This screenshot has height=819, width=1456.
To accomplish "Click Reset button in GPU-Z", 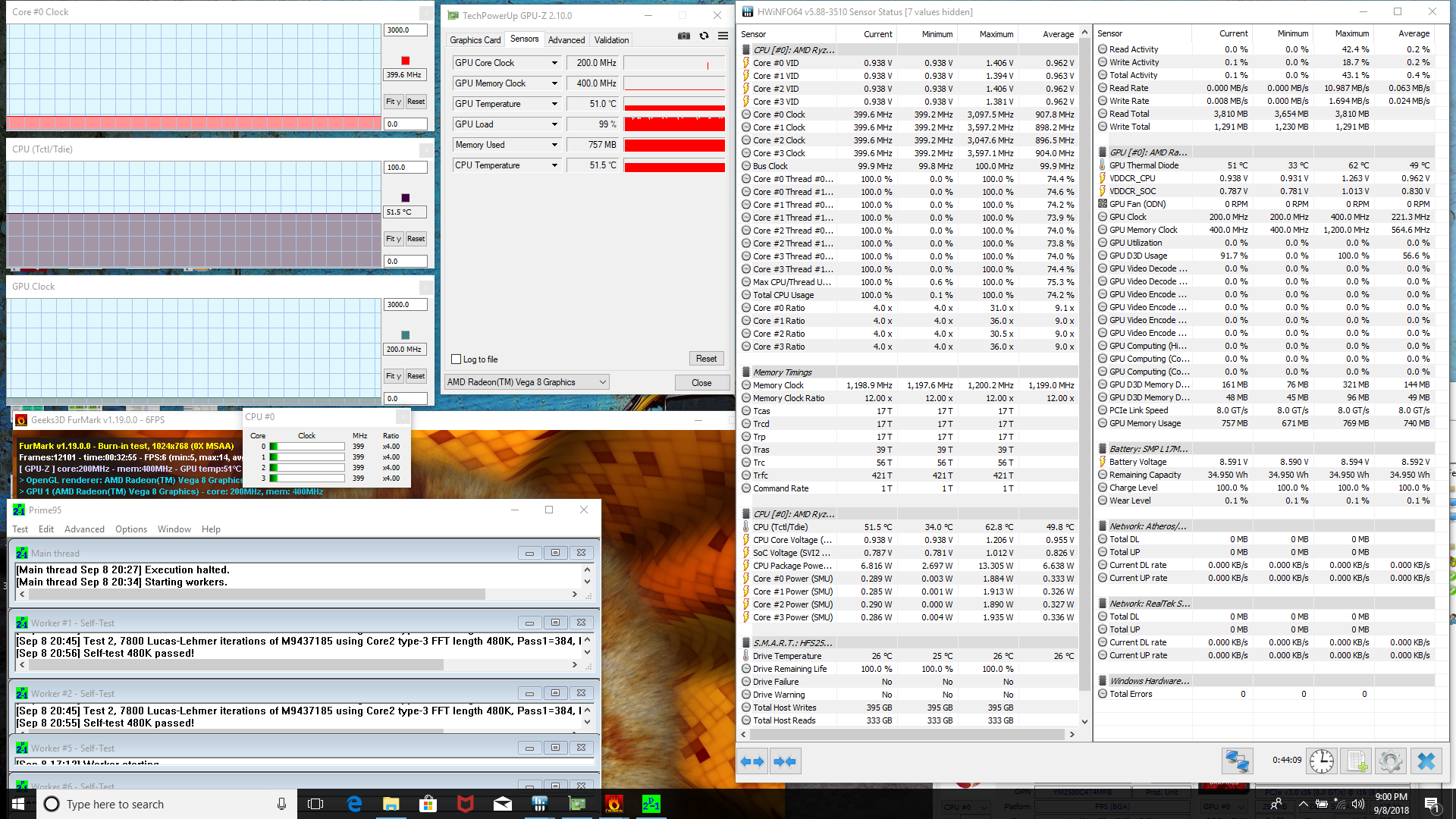I will pyautogui.click(x=706, y=359).
